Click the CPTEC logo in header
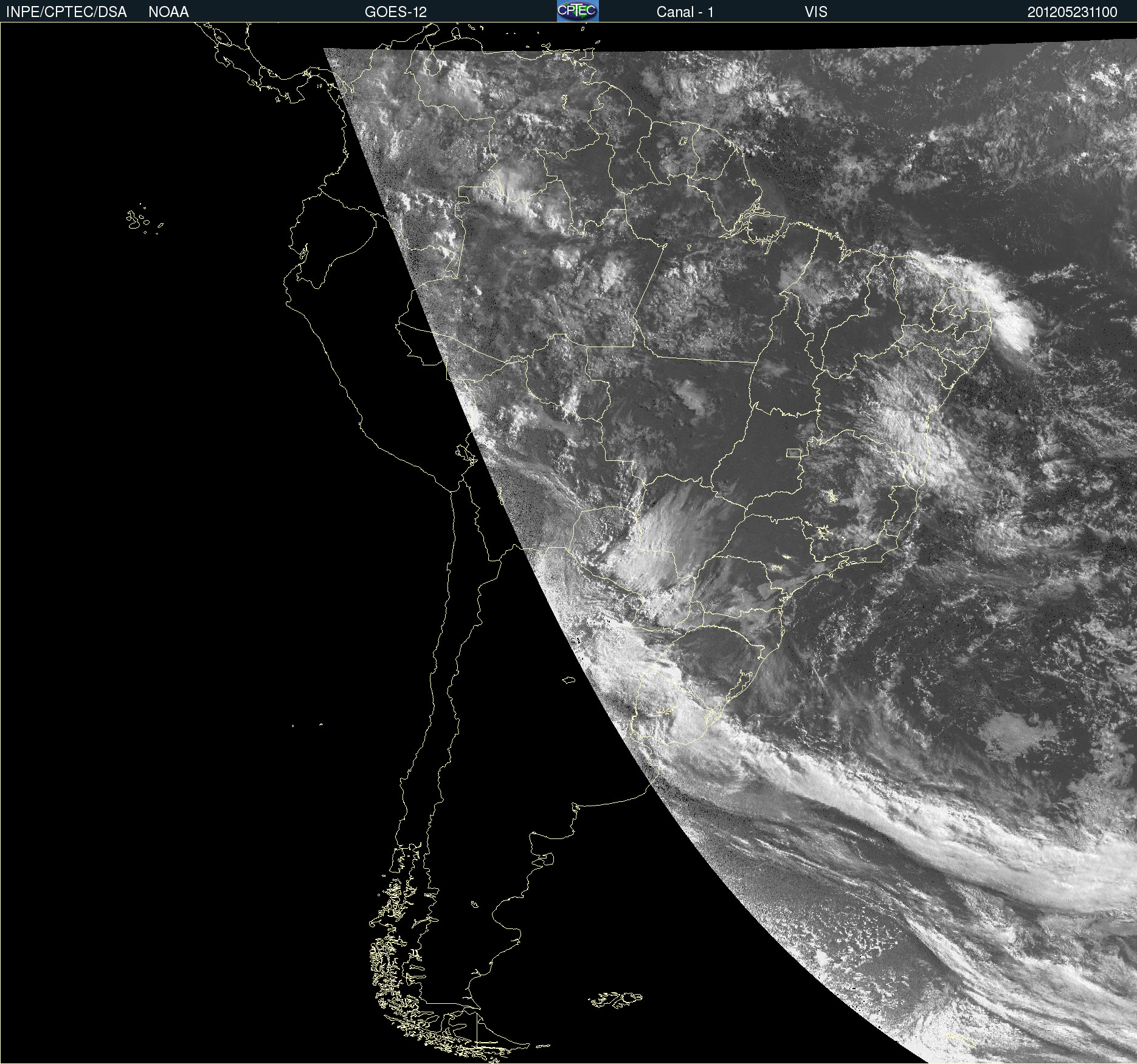The image size is (1137, 1064). coord(578,11)
